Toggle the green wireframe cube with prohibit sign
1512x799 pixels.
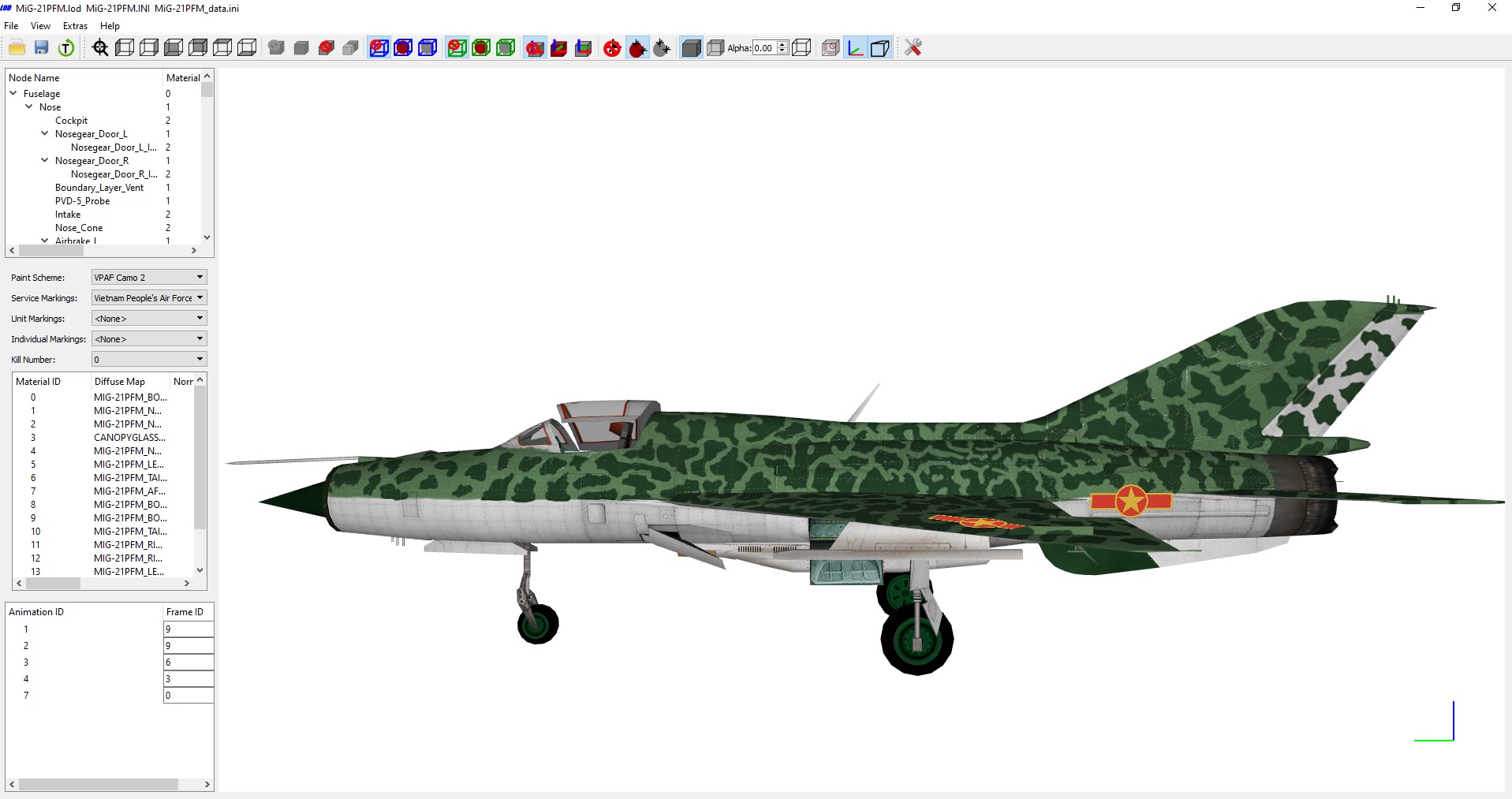[x=457, y=48]
